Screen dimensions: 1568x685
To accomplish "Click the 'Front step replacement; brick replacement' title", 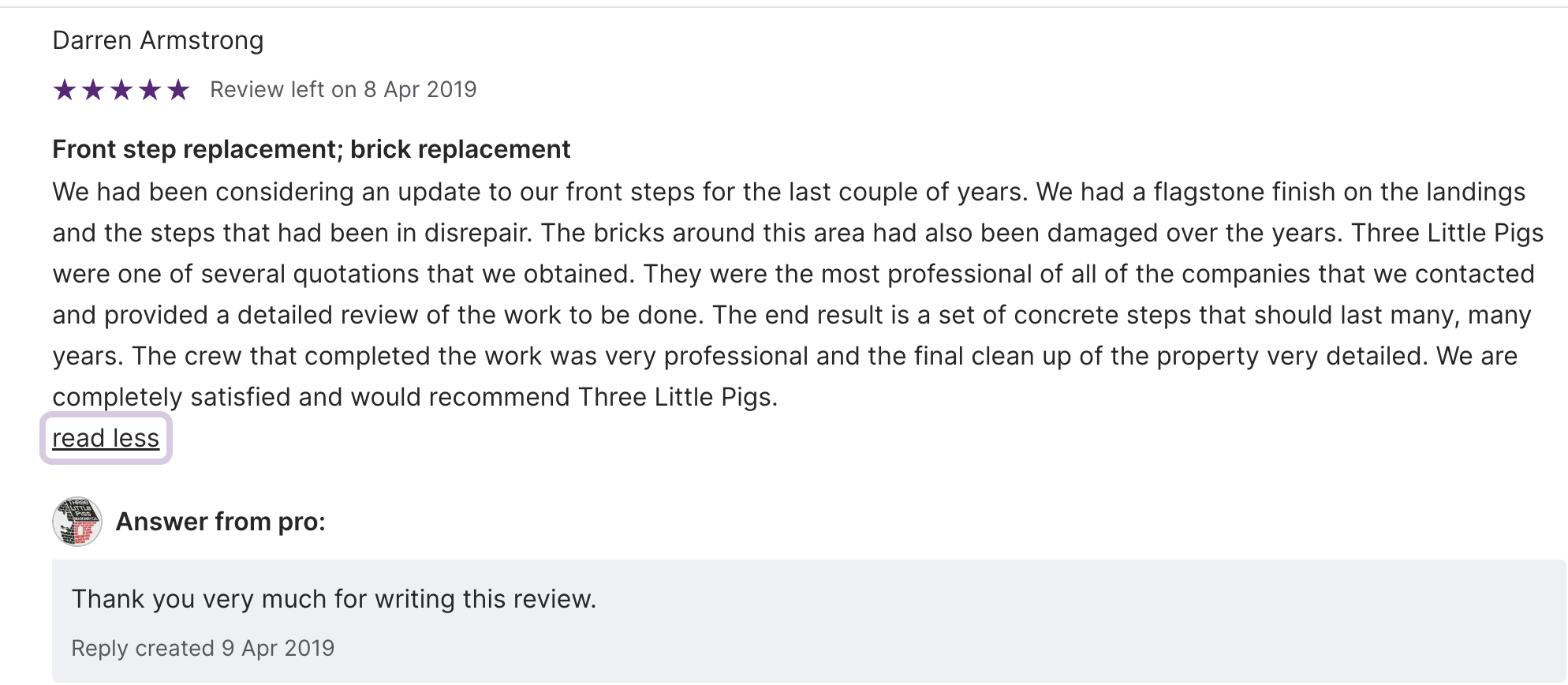I will coord(311,149).
